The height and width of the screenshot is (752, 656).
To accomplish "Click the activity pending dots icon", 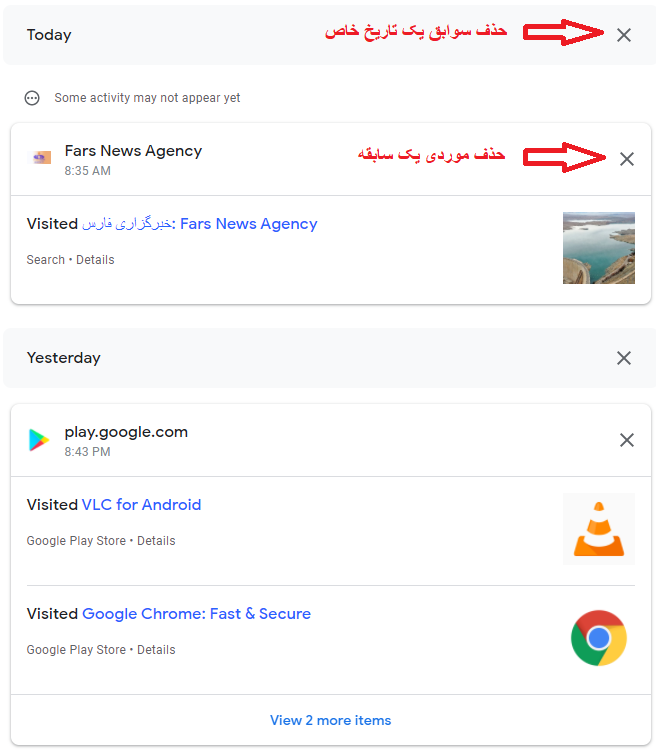I will pyautogui.click(x=32, y=98).
